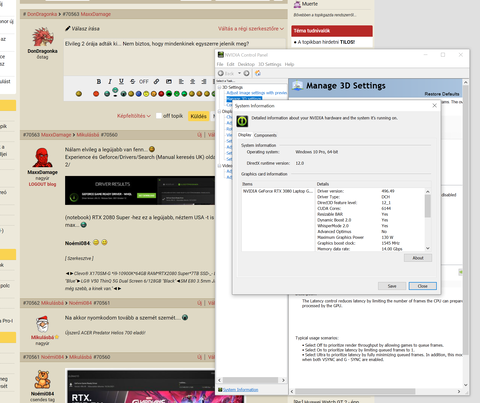Click NVIDIA Control Panel Home icon
The image size is (480, 403).
pos(258,73)
